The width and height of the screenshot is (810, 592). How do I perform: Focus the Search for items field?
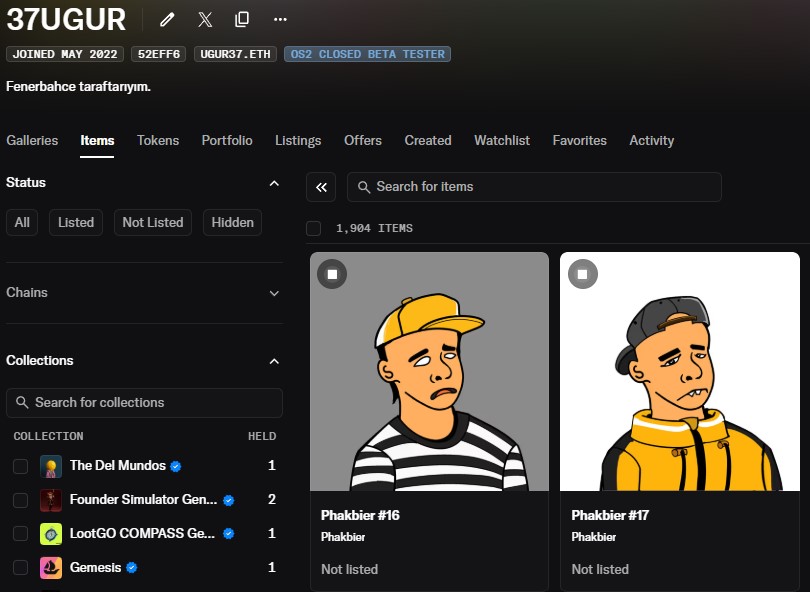534,187
